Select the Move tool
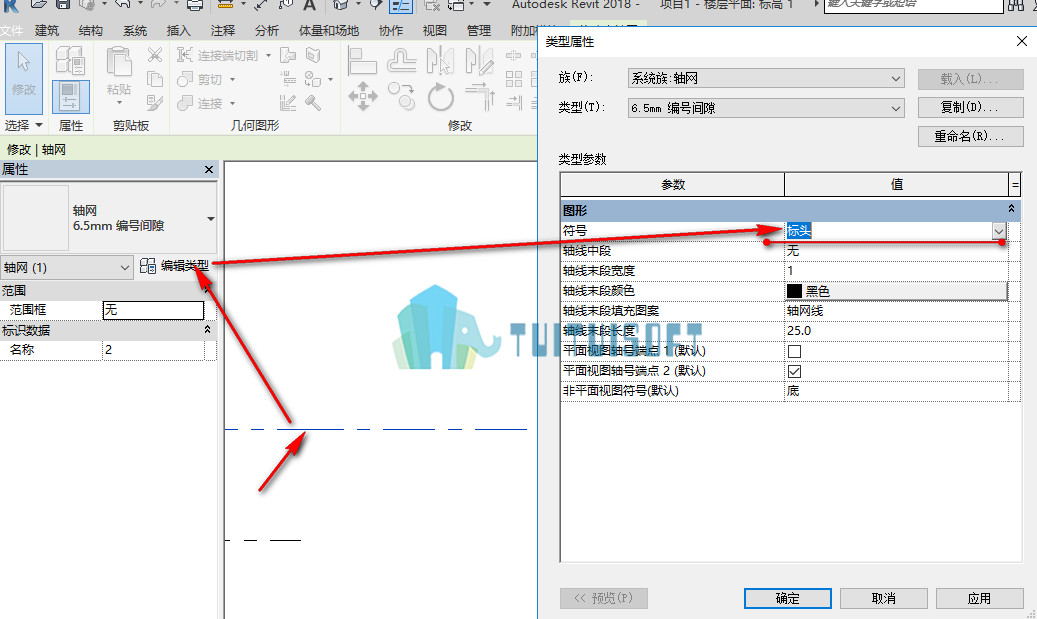 (362, 97)
